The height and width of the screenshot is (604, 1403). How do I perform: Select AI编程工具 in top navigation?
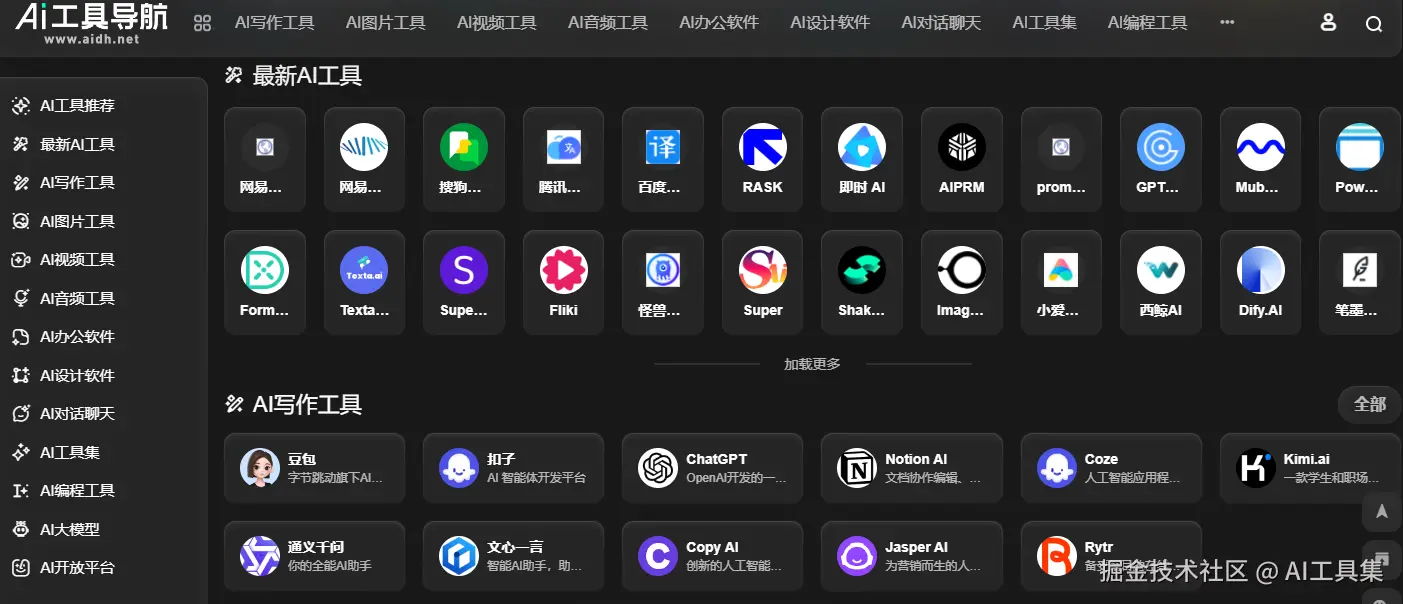click(x=1148, y=23)
